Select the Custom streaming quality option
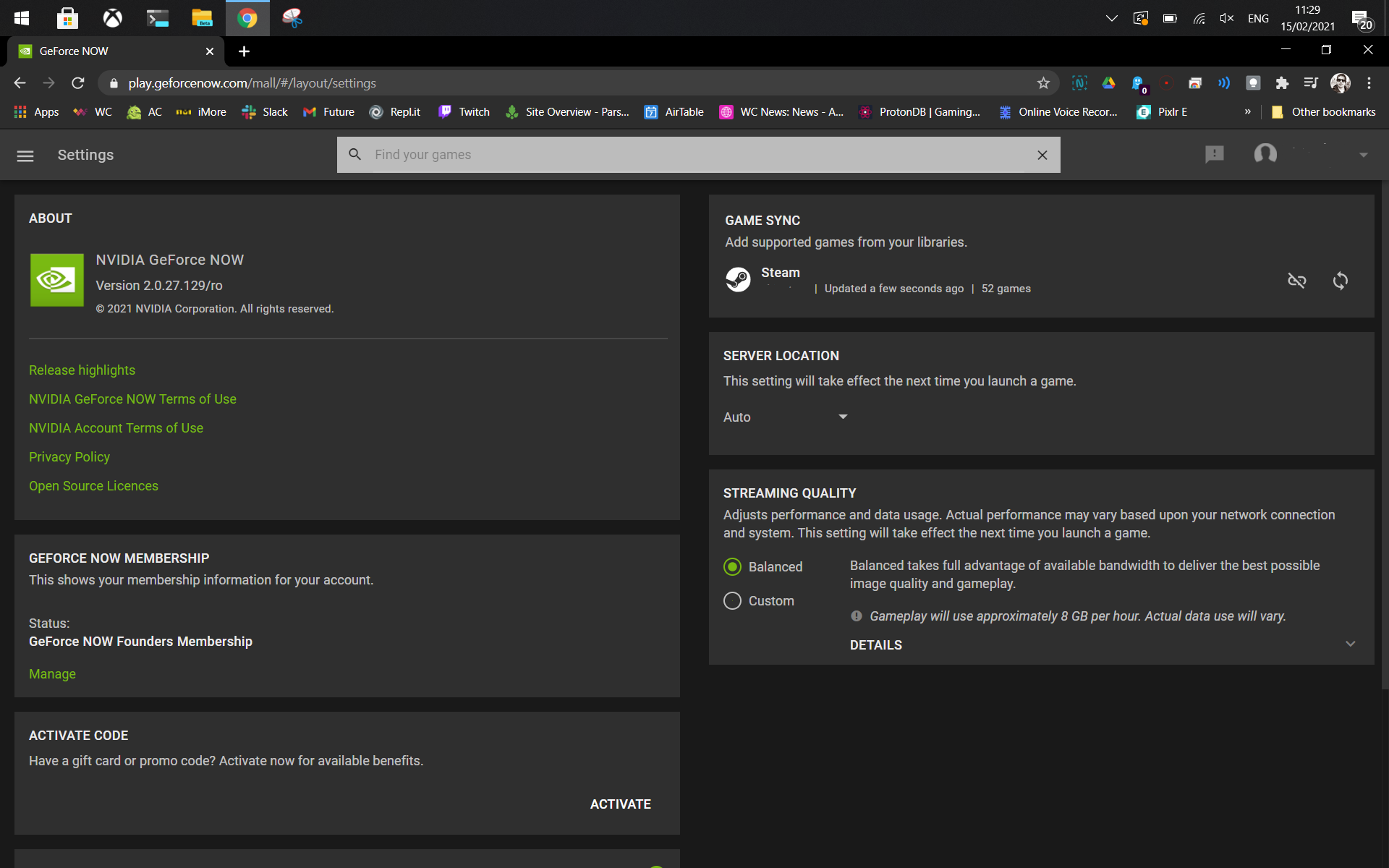 tap(732, 601)
